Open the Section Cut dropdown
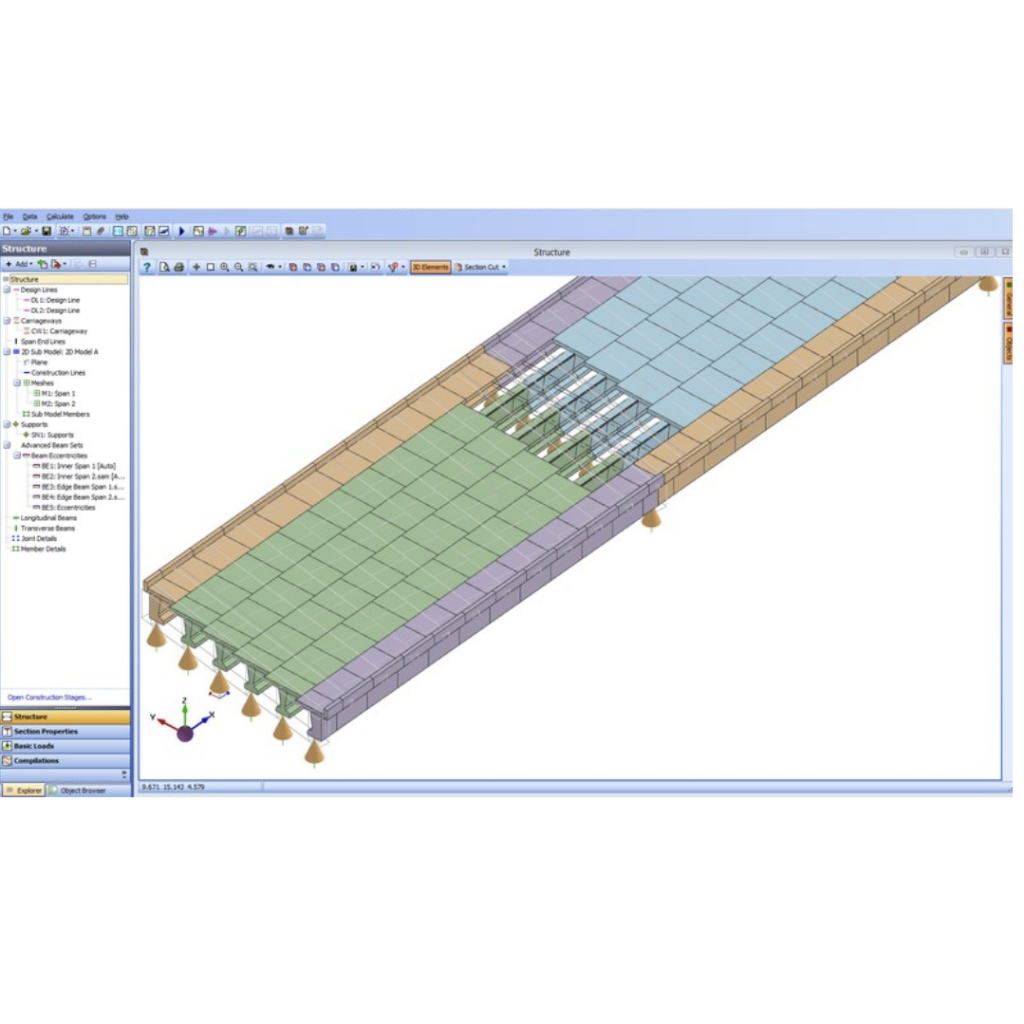1024x1024 pixels. [x=481, y=267]
